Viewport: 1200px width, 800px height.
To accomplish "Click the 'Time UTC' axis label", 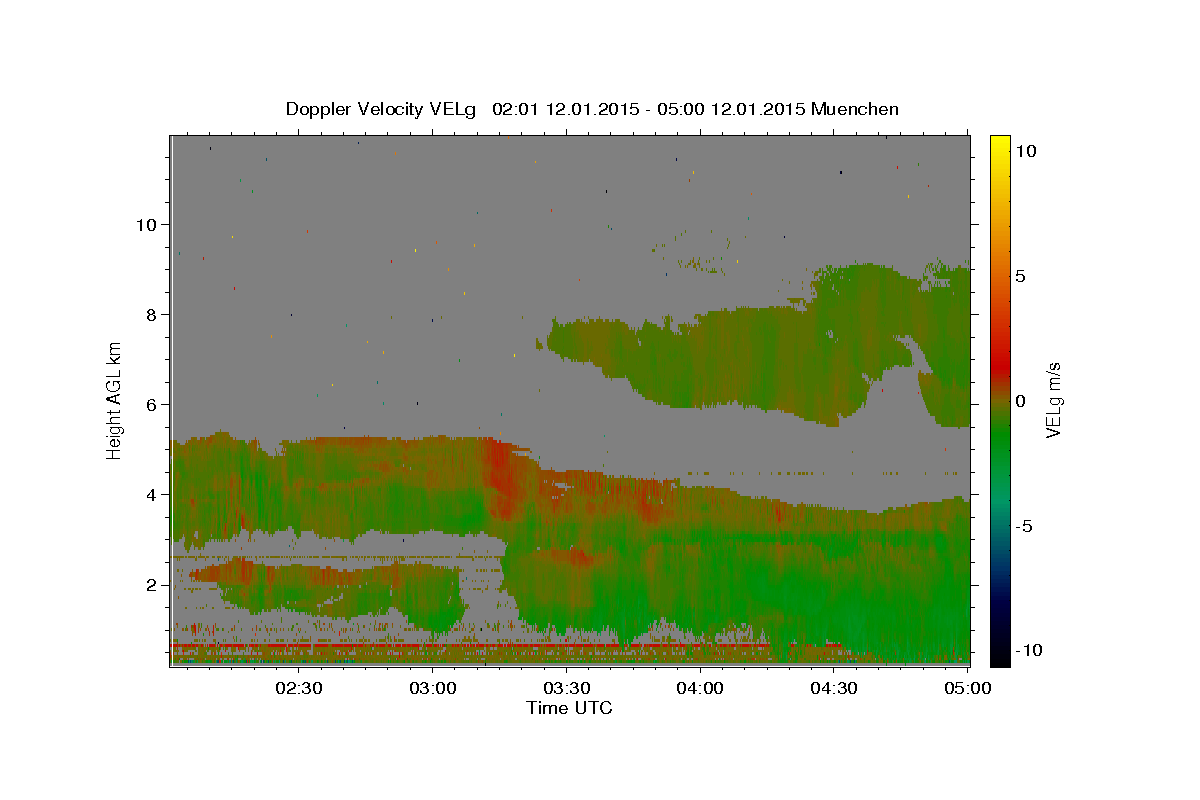I will [x=569, y=708].
